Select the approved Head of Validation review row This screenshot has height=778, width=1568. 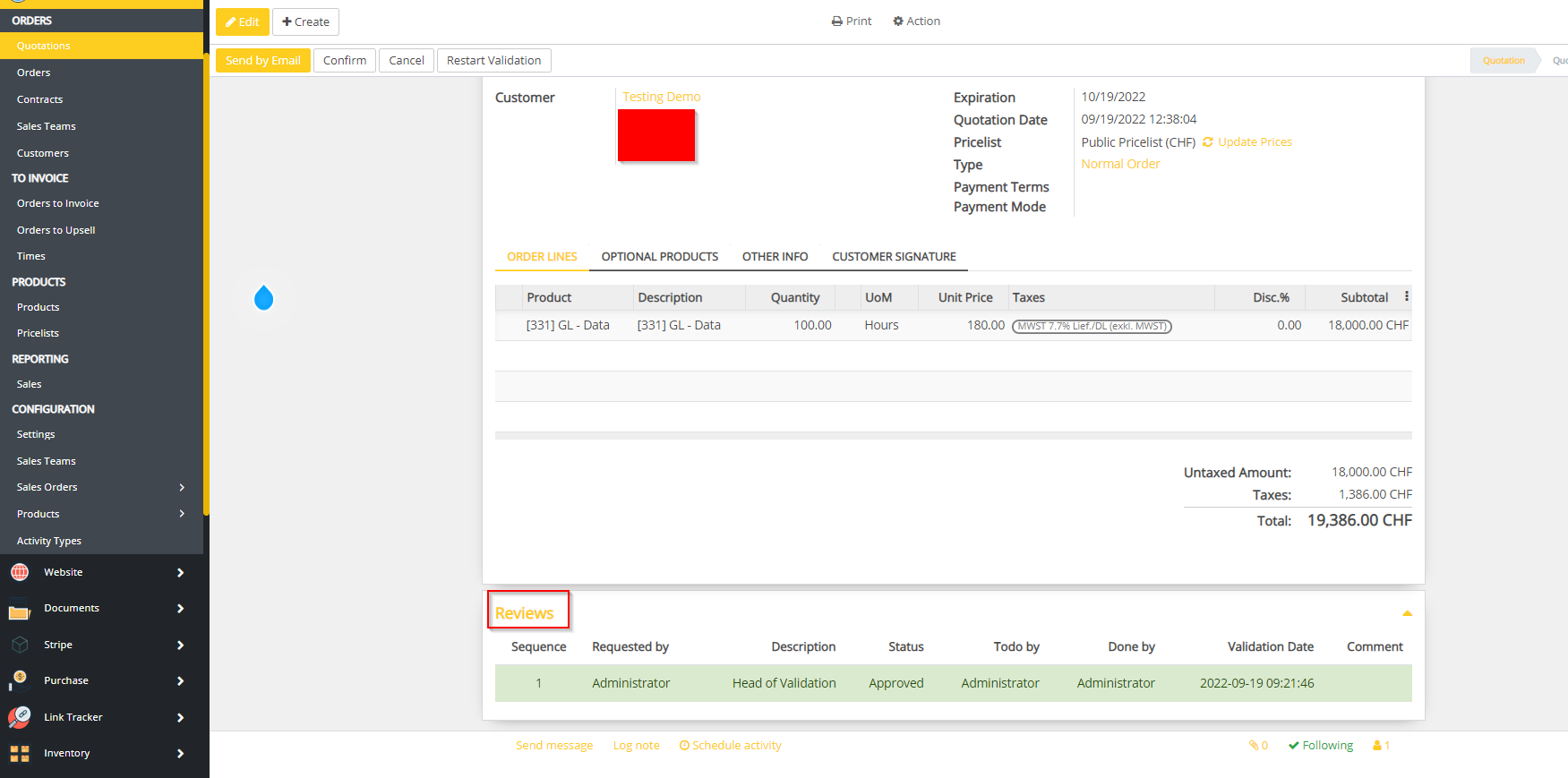(x=953, y=683)
